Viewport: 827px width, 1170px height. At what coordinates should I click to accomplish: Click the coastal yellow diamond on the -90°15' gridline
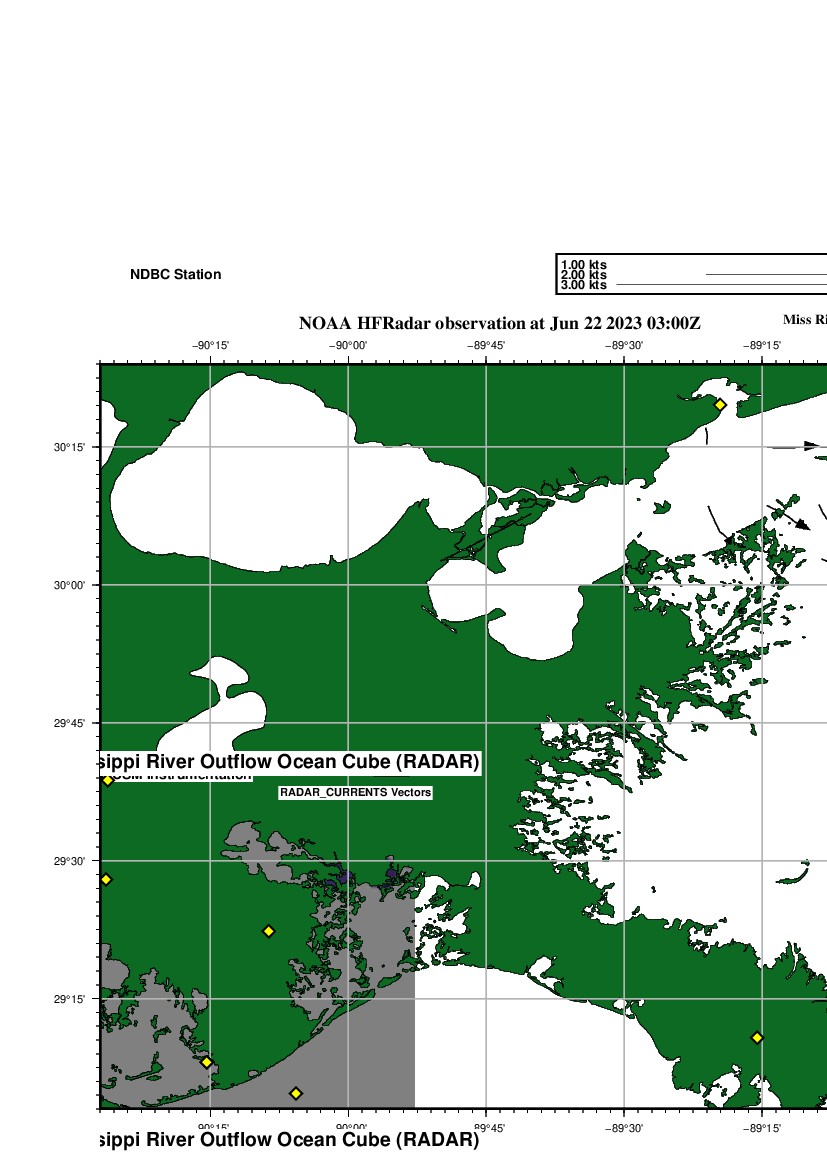click(207, 1062)
